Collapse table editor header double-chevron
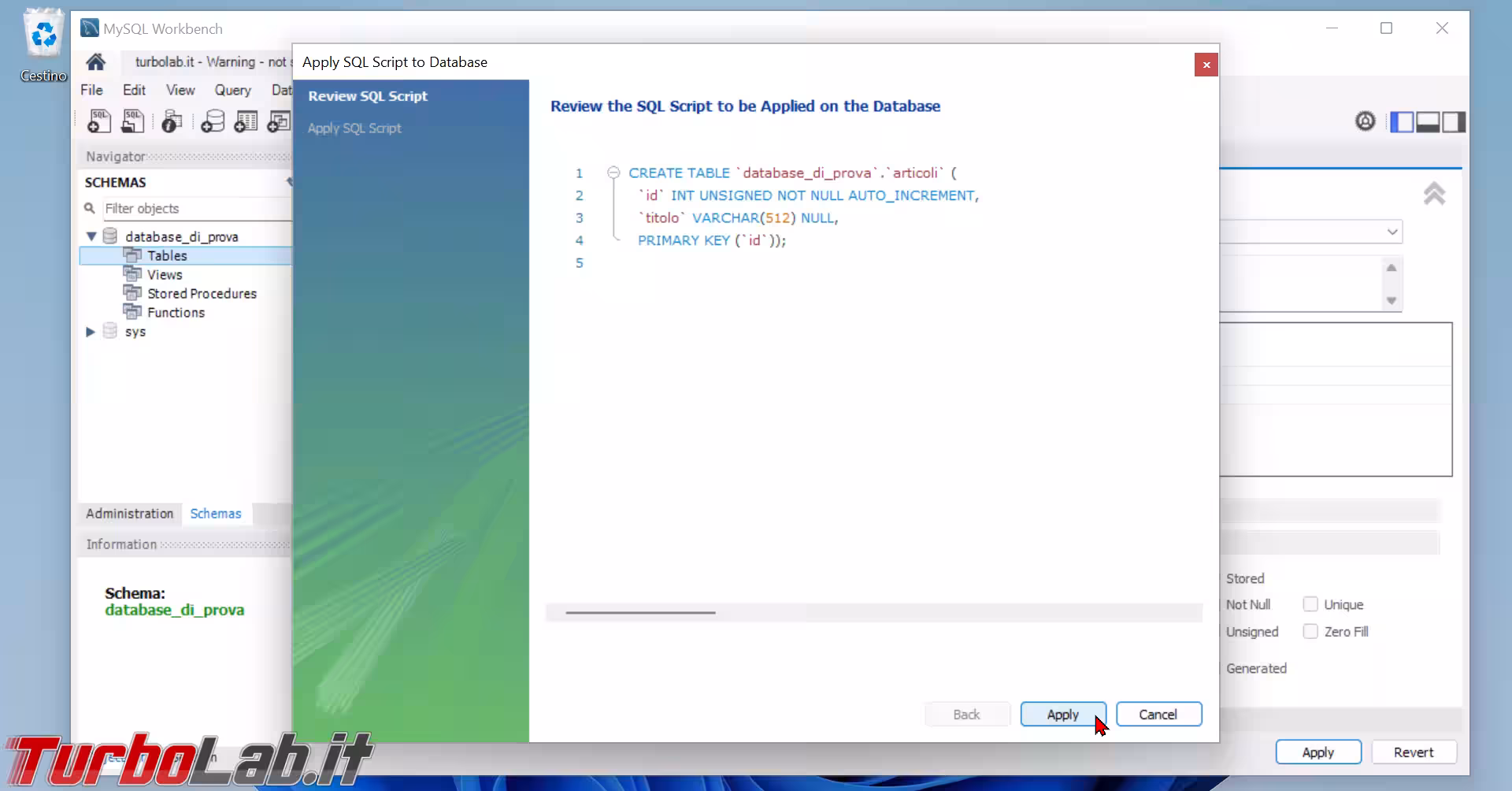Image resolution: width=1512 pixels, height=791 pixels. [x=1434, y=194]
